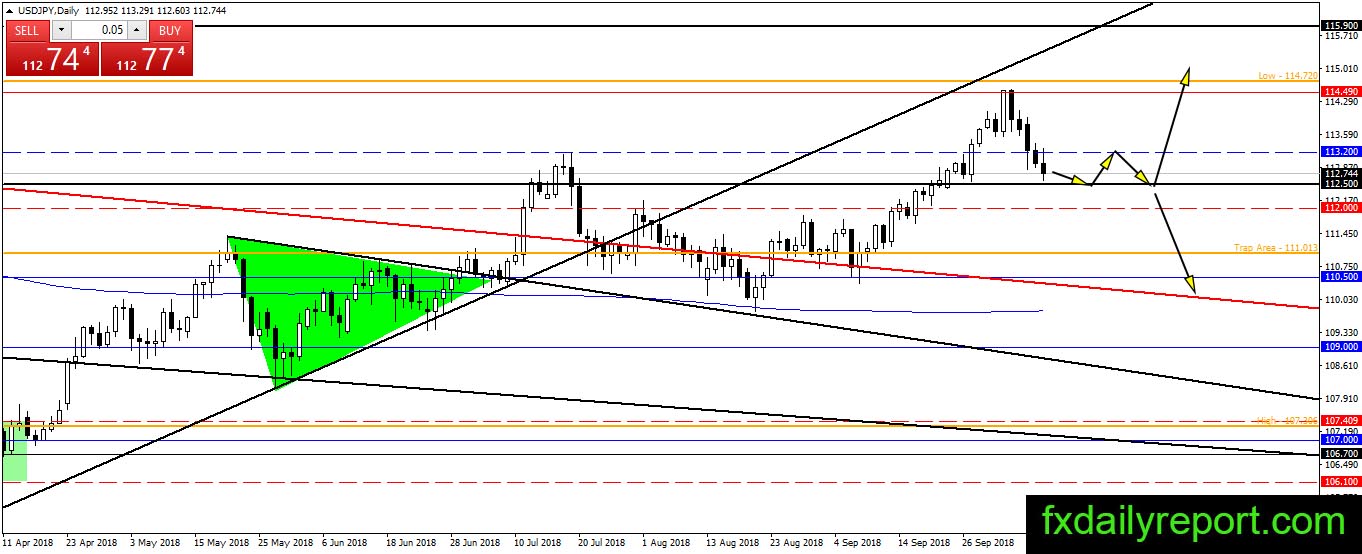Screen dimensions: 1362x554
Task: Click the 113.590 price scale value
Action: click(1340, 134)
